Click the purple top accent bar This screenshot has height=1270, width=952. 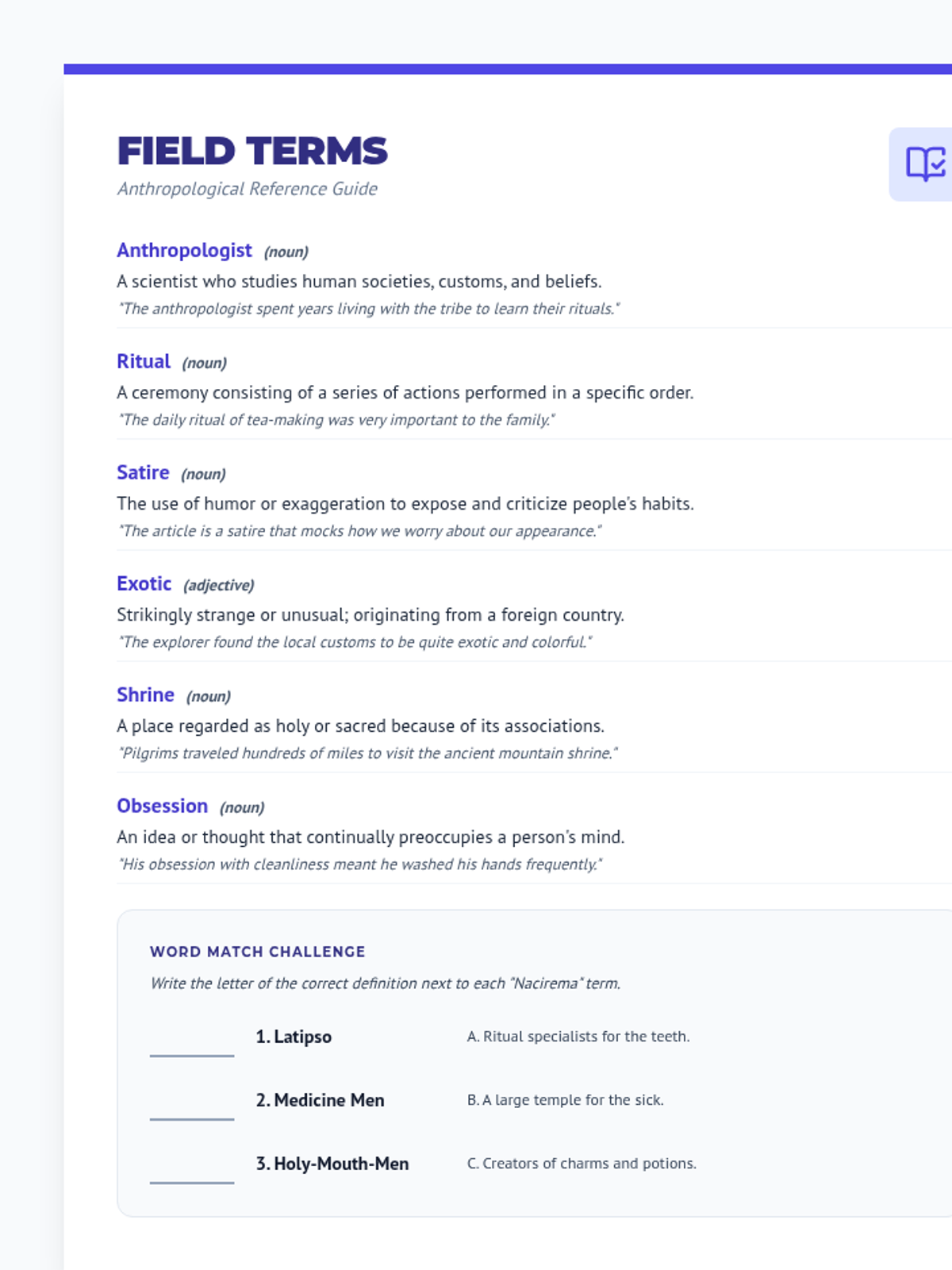508,69
